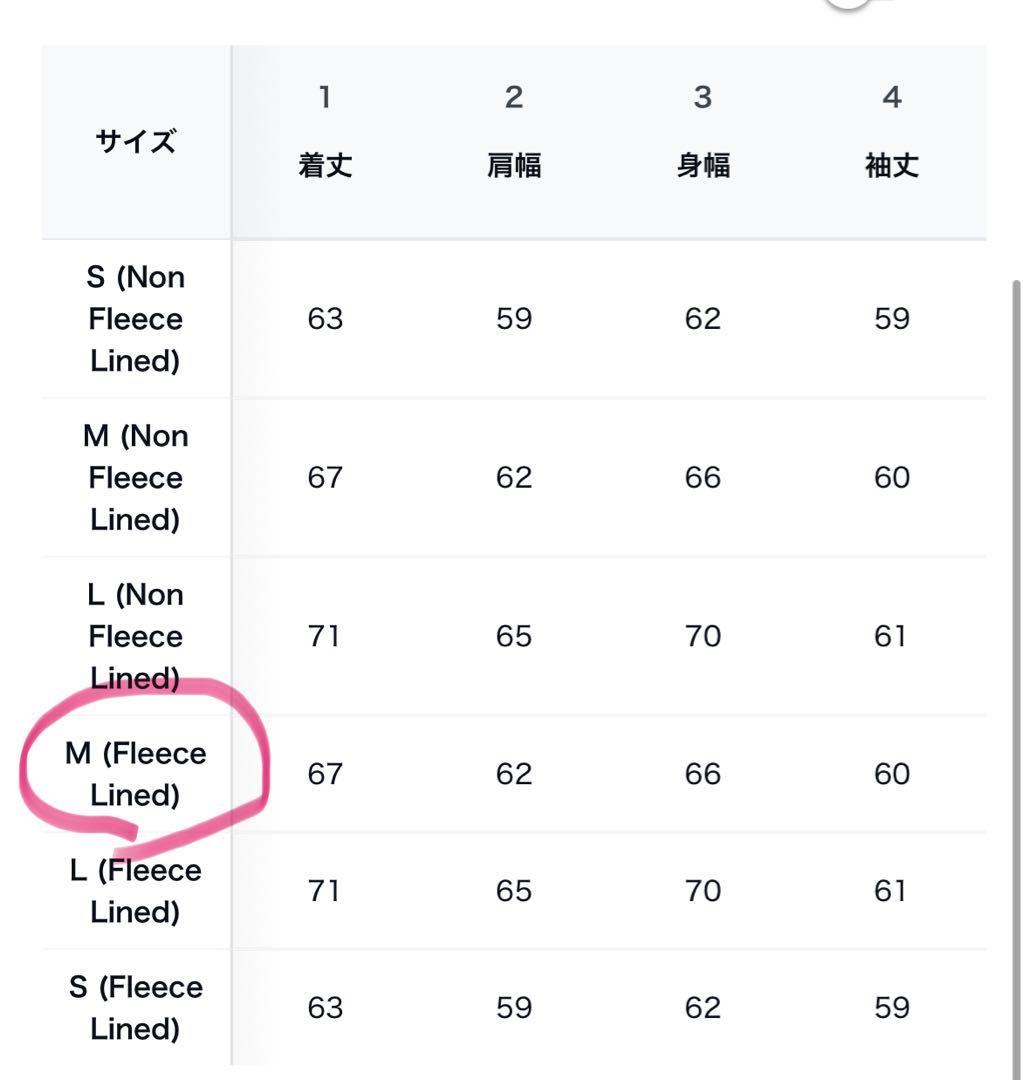1029x1080 pixels.
Task: Select 袖丈 value 59 in S Fleece Lined row
Action: pos(892,1008)
